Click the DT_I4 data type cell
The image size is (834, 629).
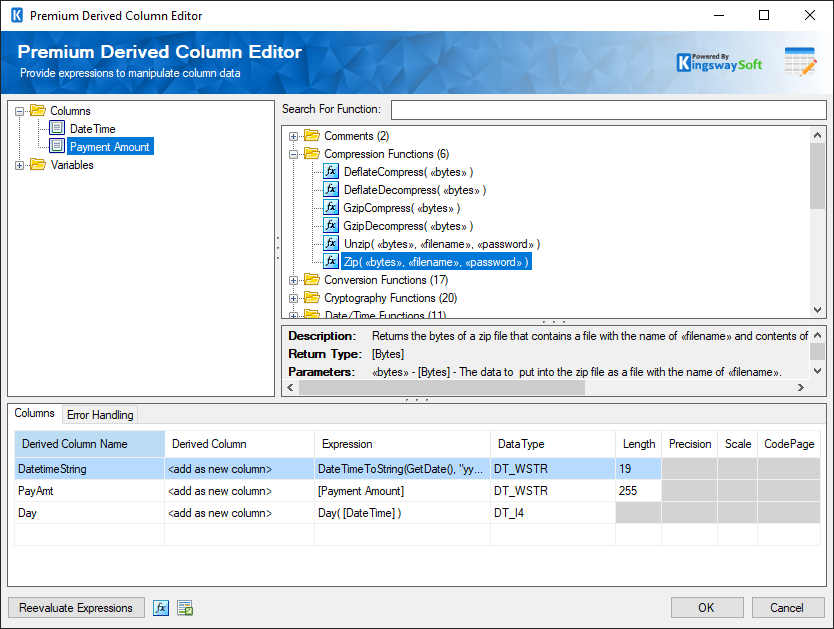click(x=553, y=513)
